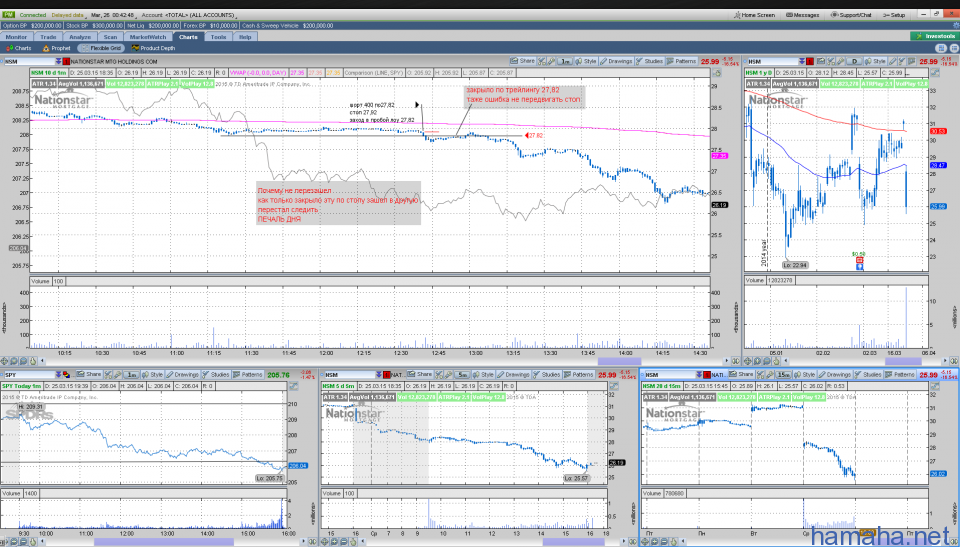Expand symbol dropdown arrow in main NSM chart

tap(59, 61)
